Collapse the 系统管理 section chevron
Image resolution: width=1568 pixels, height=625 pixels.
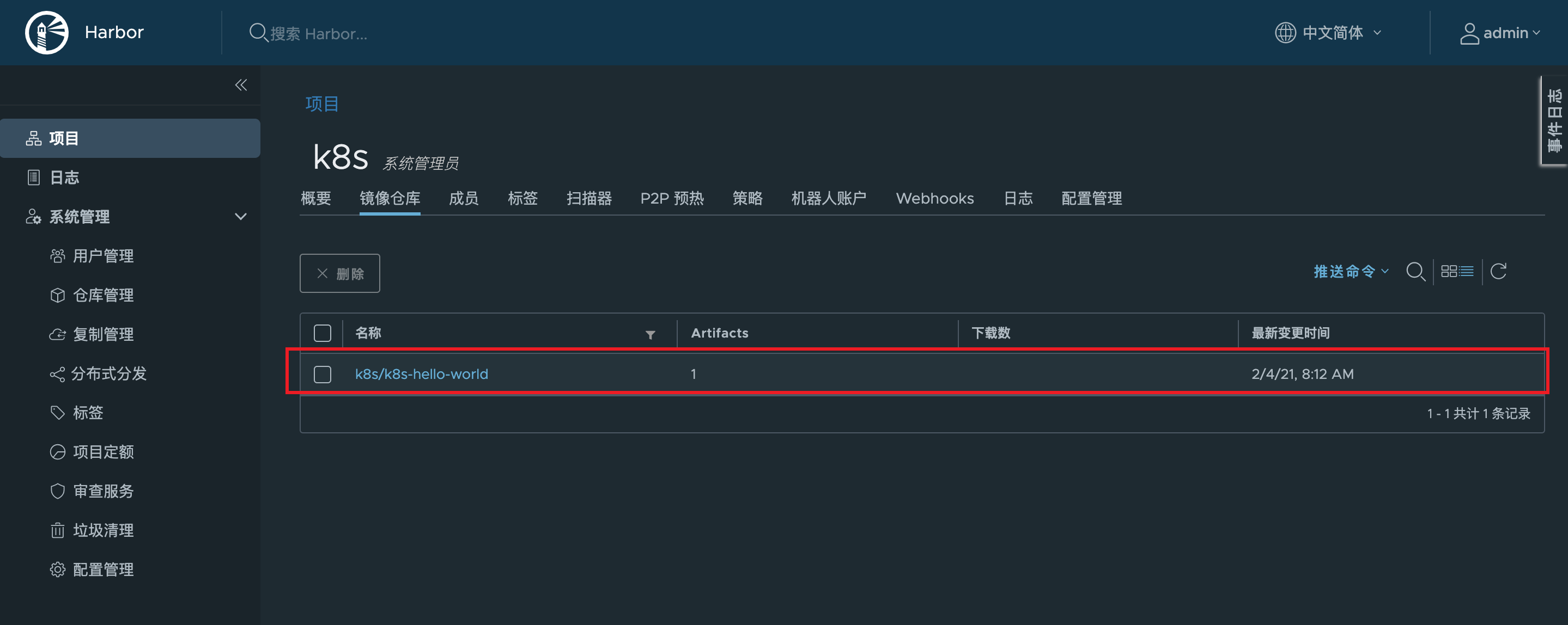tap(241, 217)
